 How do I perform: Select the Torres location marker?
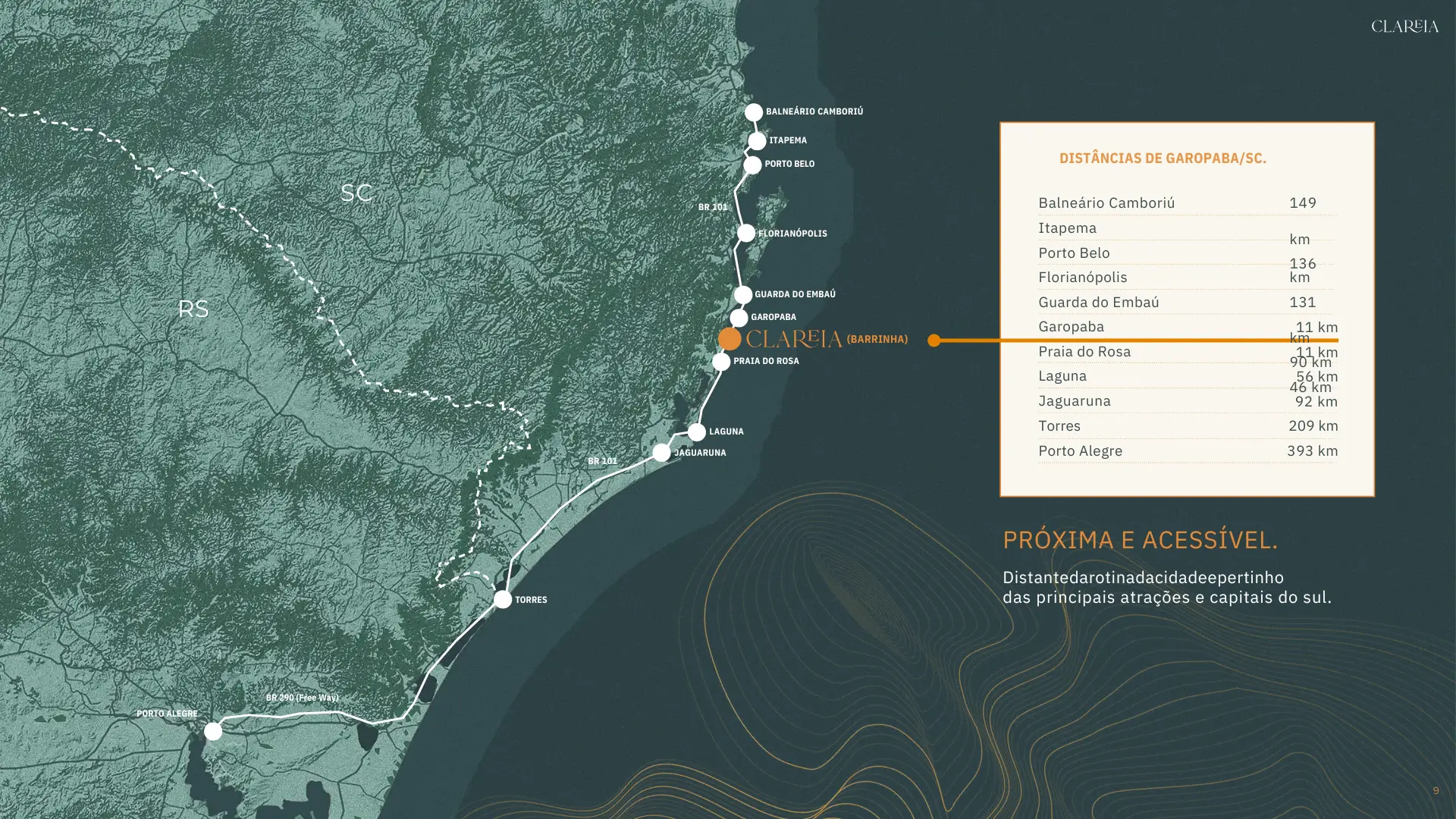[503, 600]
